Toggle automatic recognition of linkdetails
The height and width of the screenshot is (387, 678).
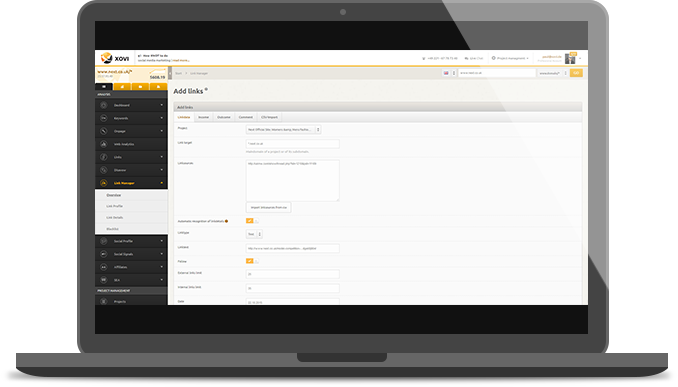[x=252, y=221]
